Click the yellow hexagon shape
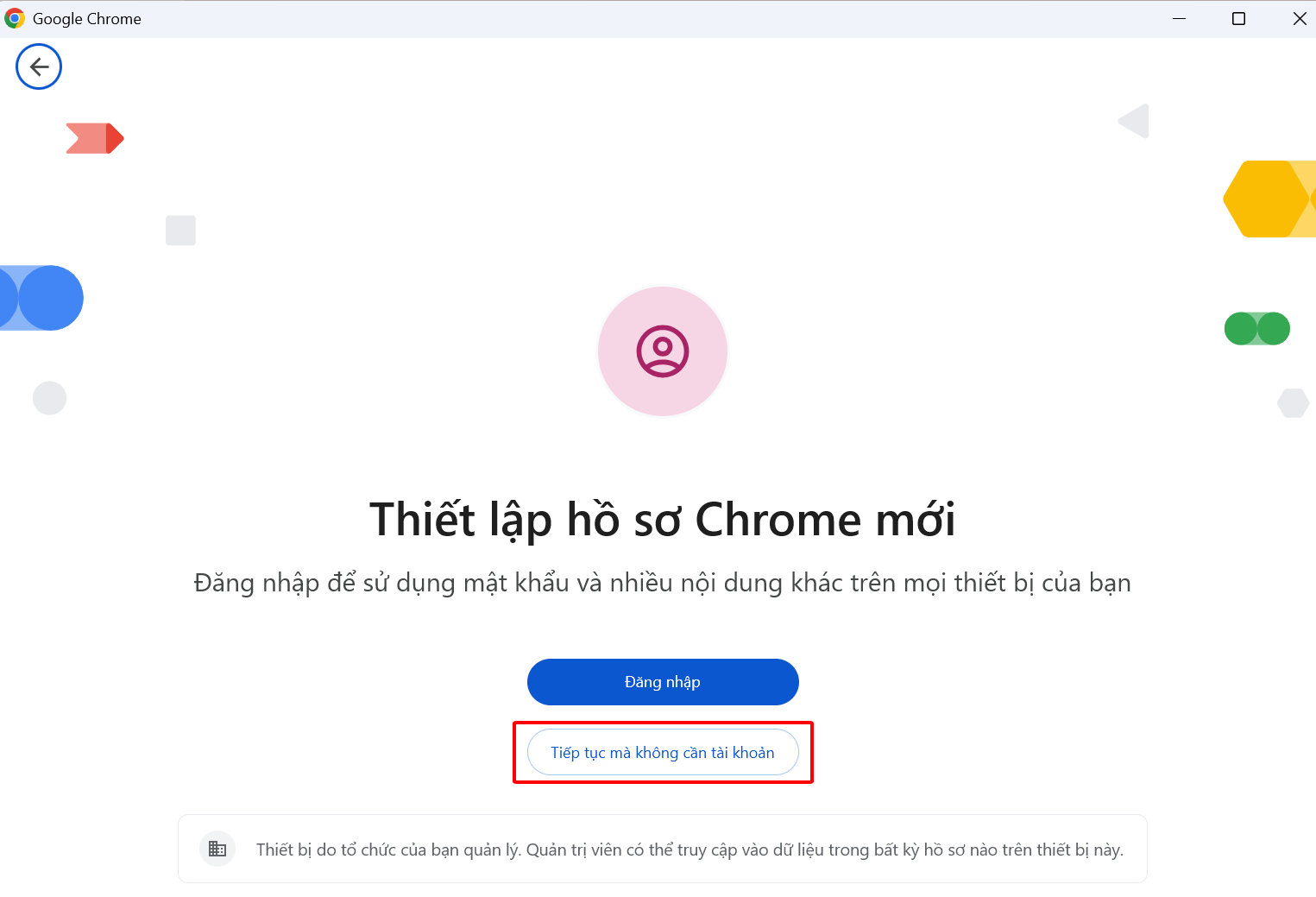1316x897 pixels. [1265, 199]
